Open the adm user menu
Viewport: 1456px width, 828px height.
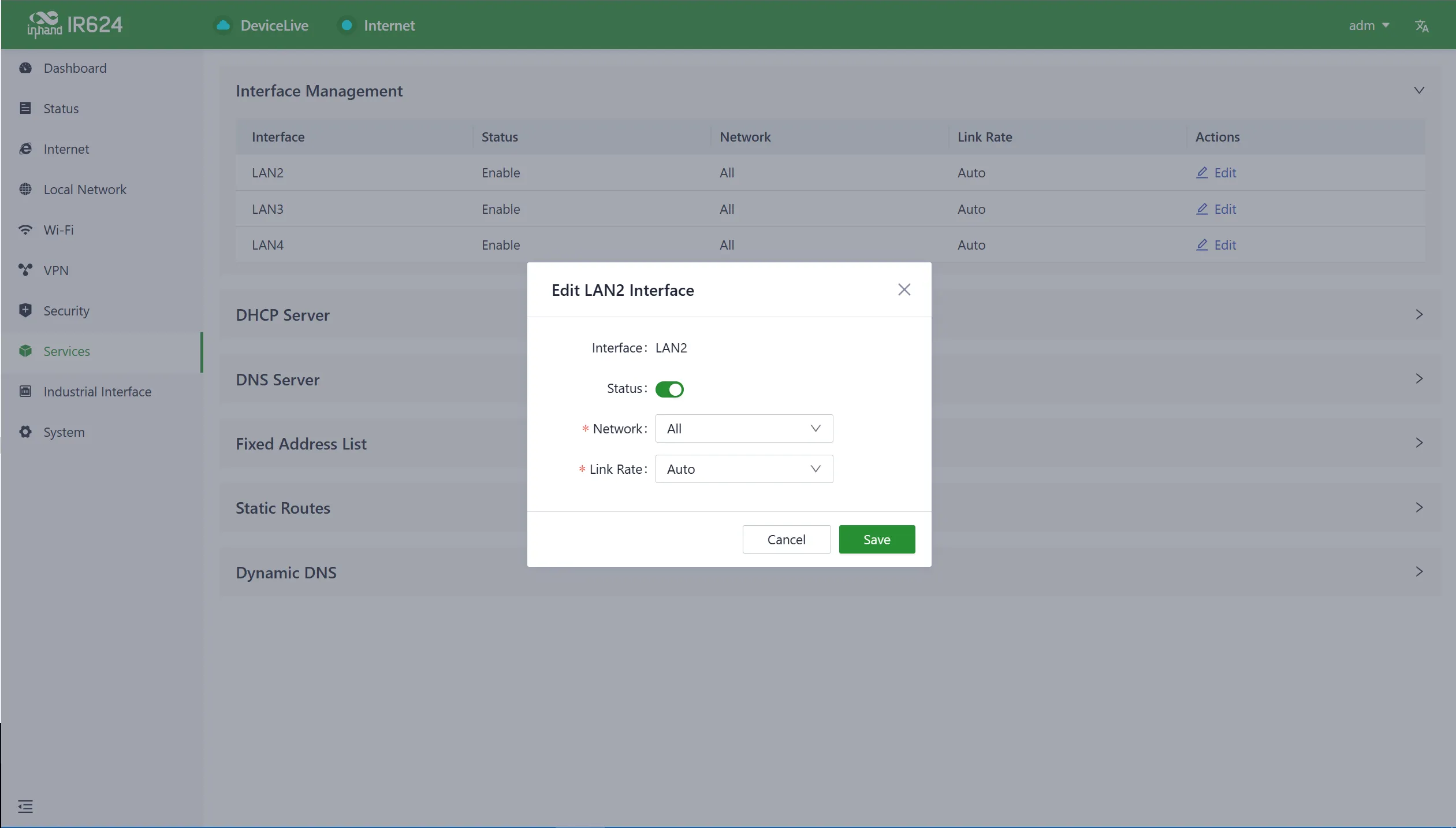click(x=1368, y=25)
